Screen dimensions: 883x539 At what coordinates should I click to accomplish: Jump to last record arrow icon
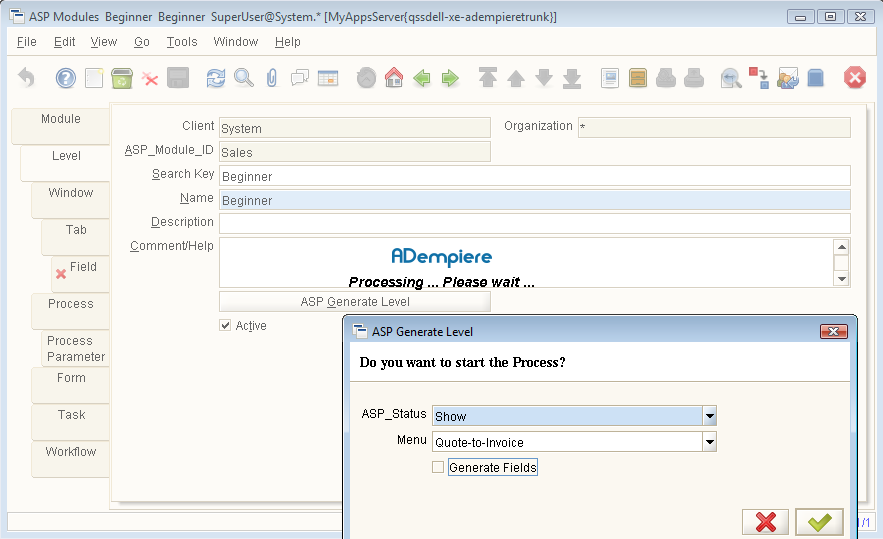(x=572, y=78)
